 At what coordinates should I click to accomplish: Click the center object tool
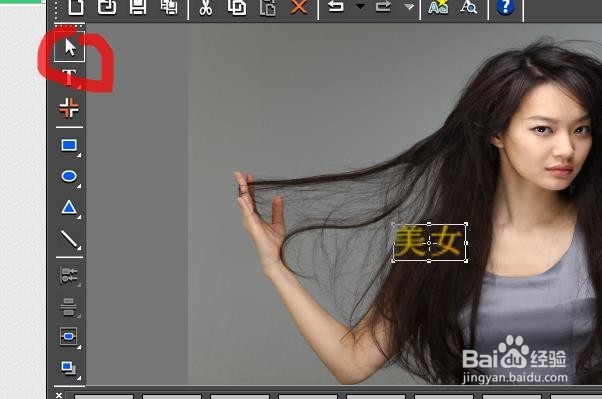click(69, 337)
